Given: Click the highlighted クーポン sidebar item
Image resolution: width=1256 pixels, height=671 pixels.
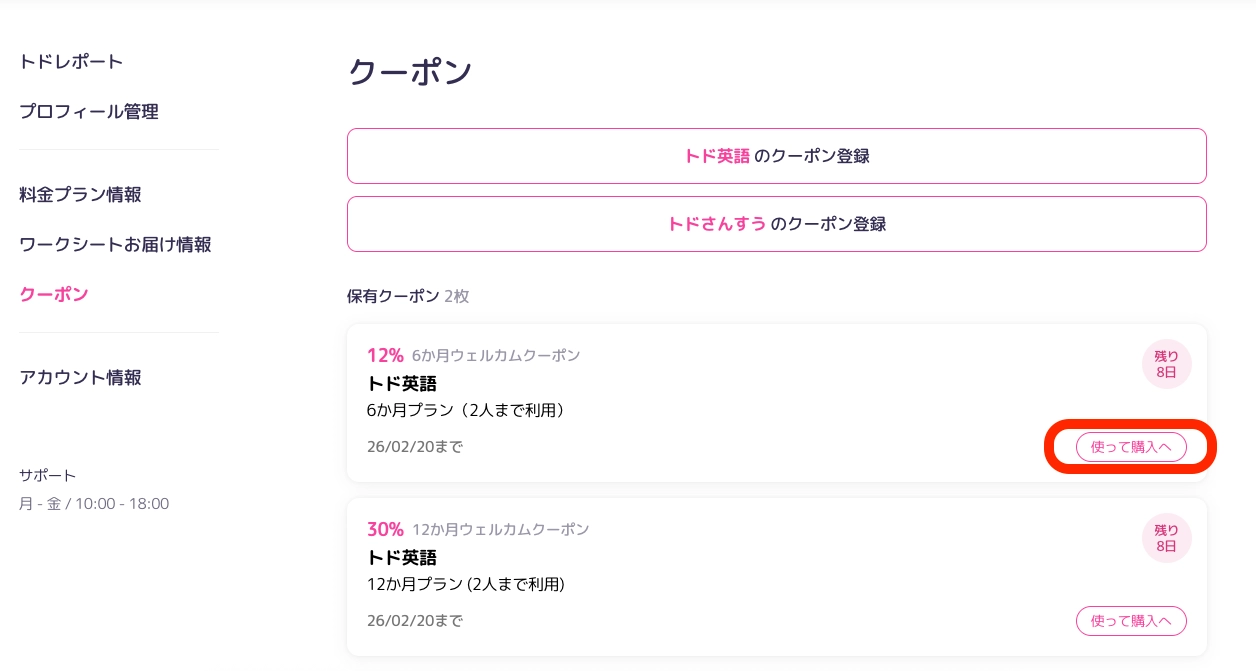Looking at the screenshot, I should (x=54, y=295).
